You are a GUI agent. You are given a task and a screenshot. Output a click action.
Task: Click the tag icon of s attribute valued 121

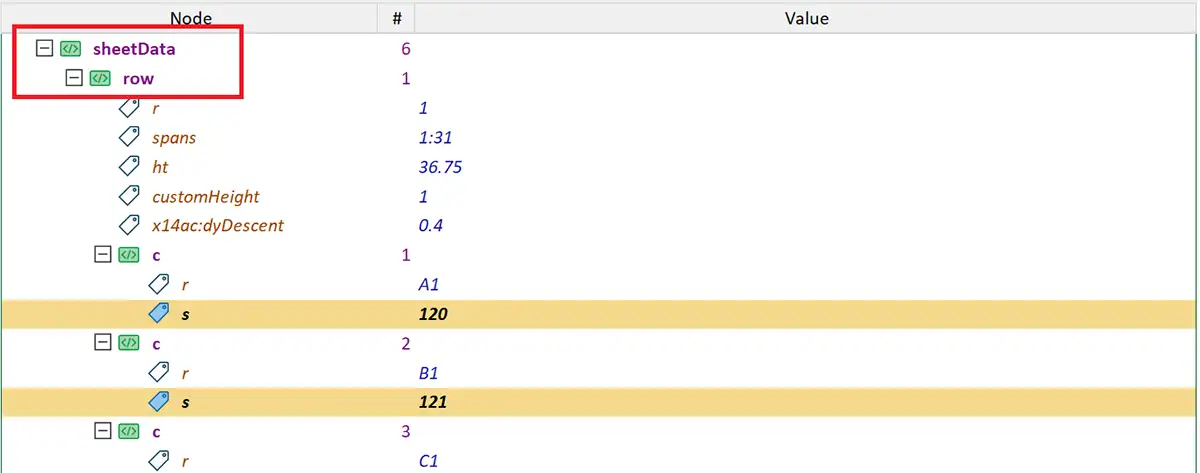click(158, 402)
